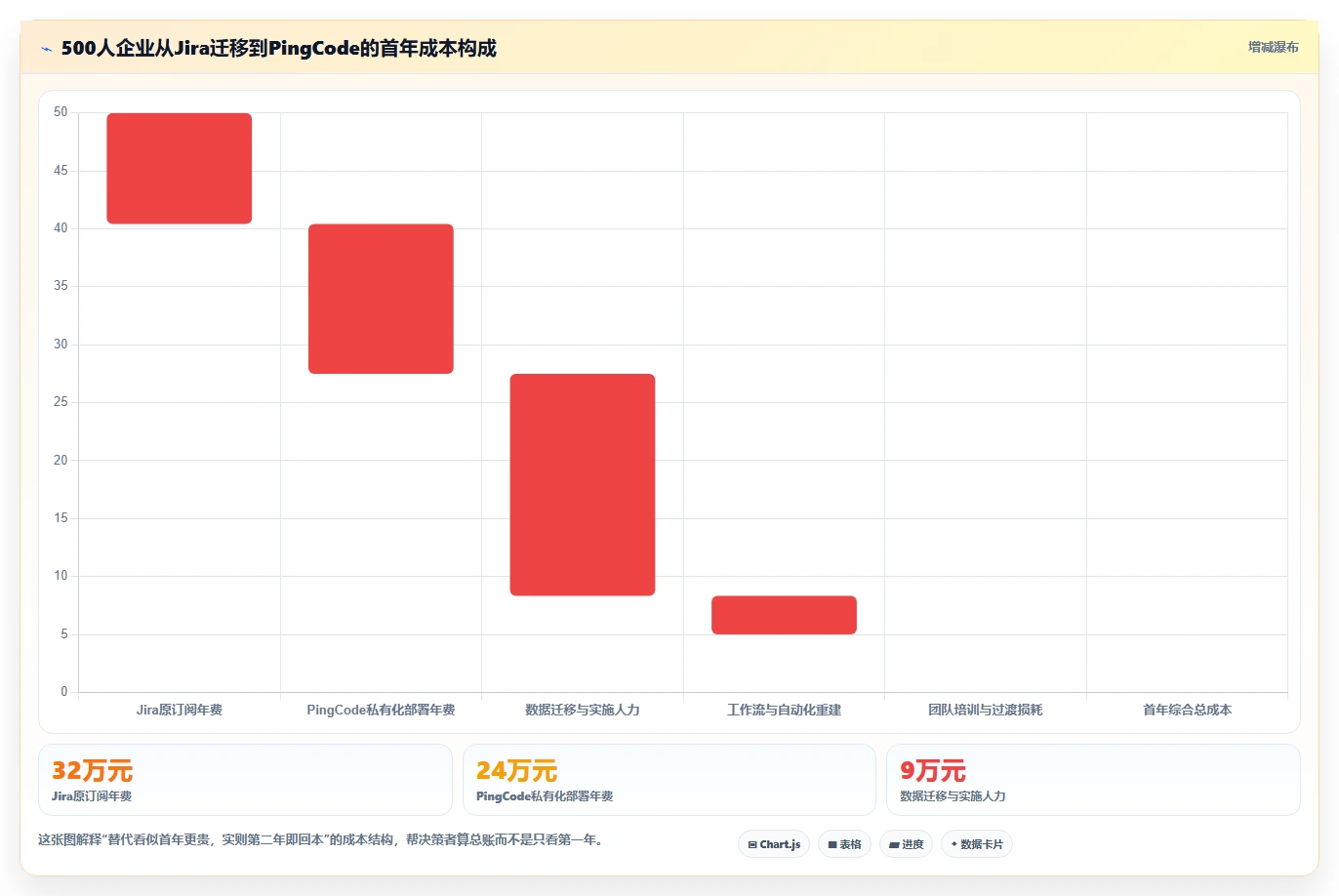Click the x-axis label PingCode私有化部署年费

[381, 710]
